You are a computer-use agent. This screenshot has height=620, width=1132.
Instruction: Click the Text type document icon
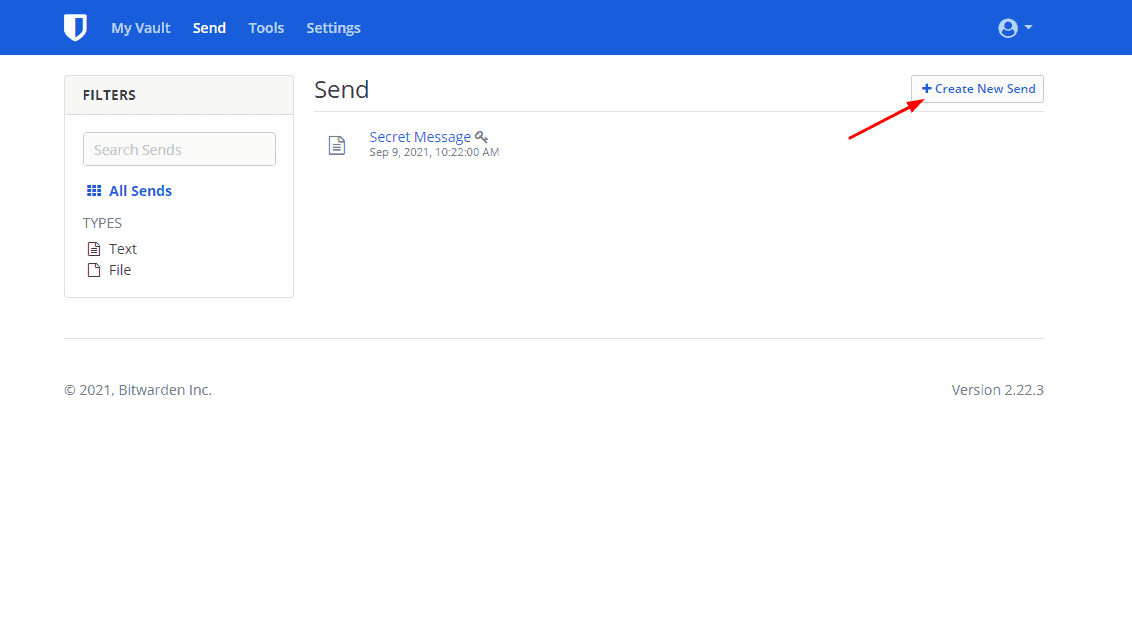tap(94, 249)
